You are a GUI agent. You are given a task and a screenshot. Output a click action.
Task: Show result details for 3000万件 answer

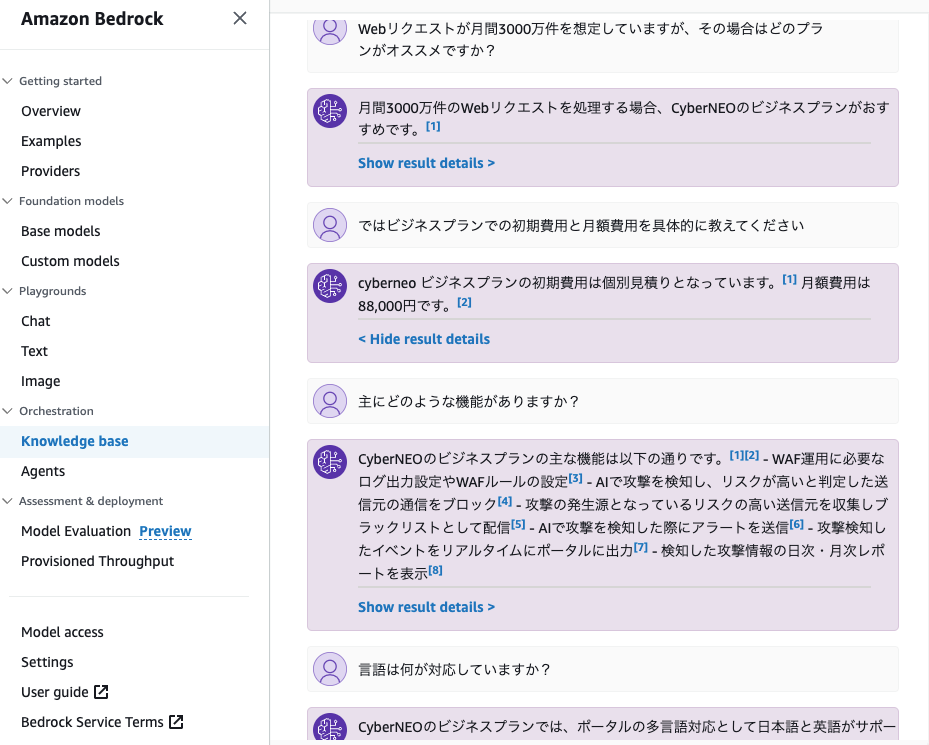tap(426, 163)
